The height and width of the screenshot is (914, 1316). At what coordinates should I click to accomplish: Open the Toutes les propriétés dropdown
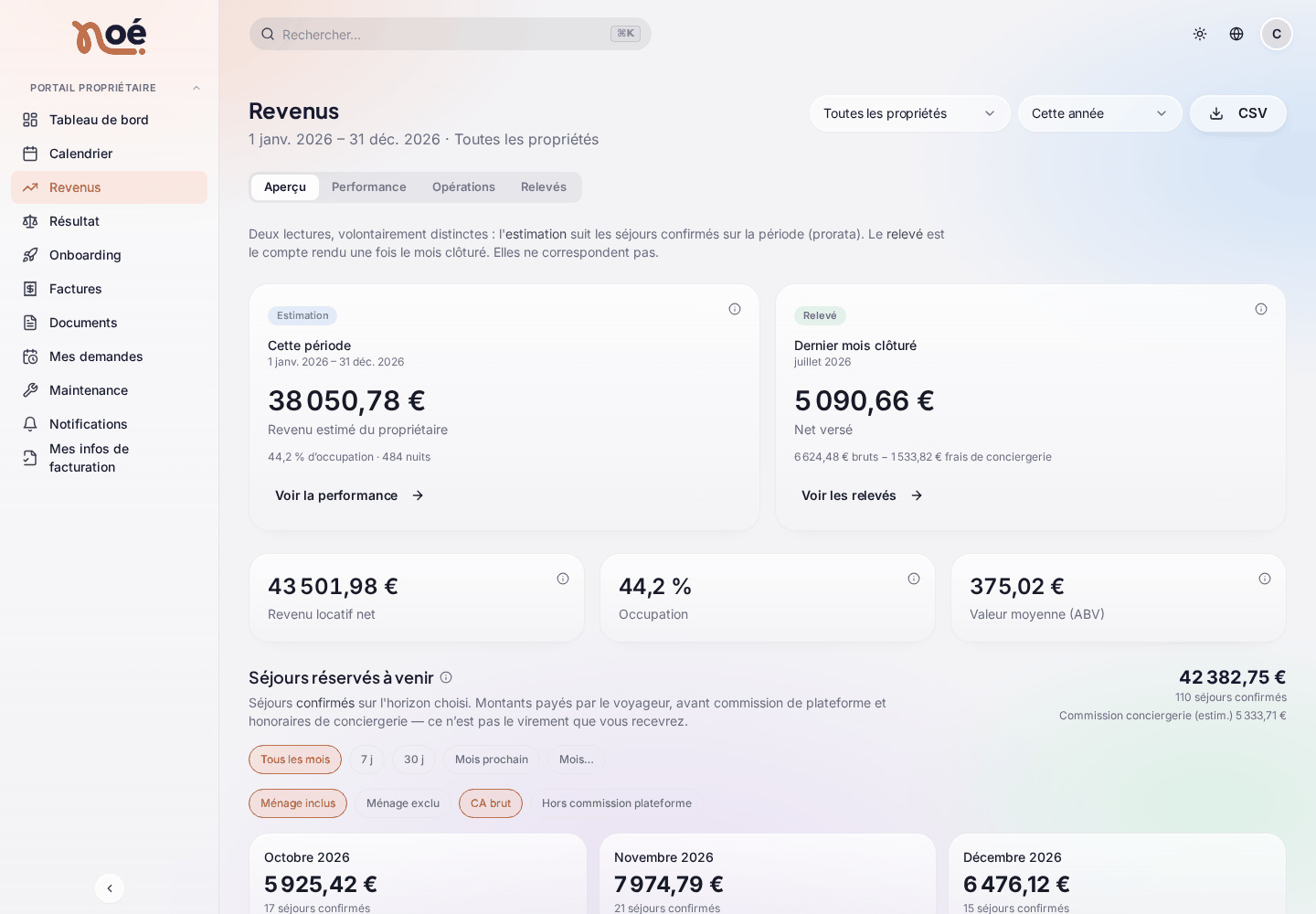910,113
